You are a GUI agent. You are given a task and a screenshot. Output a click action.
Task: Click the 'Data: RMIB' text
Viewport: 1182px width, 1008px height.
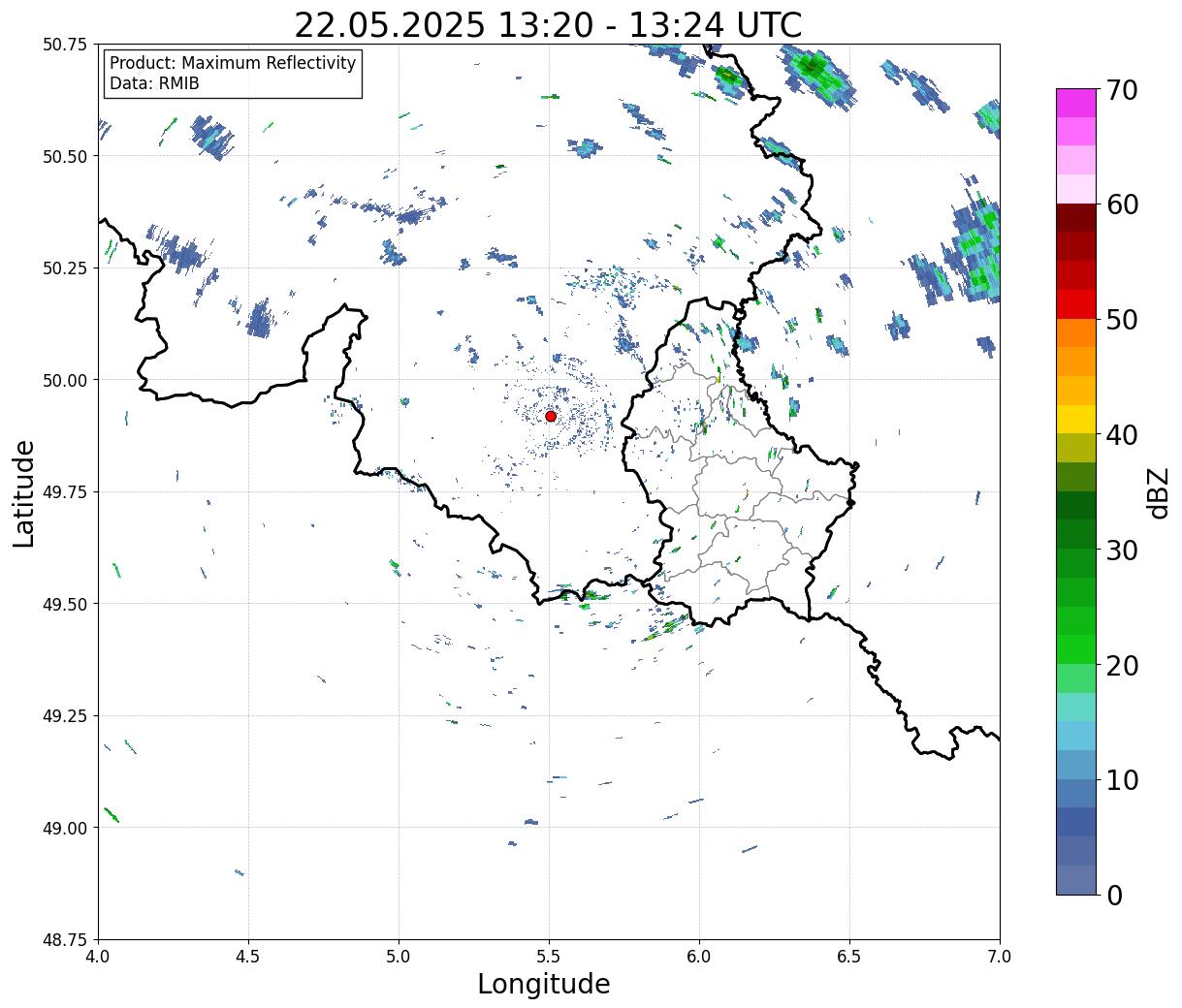click(154, 83)
